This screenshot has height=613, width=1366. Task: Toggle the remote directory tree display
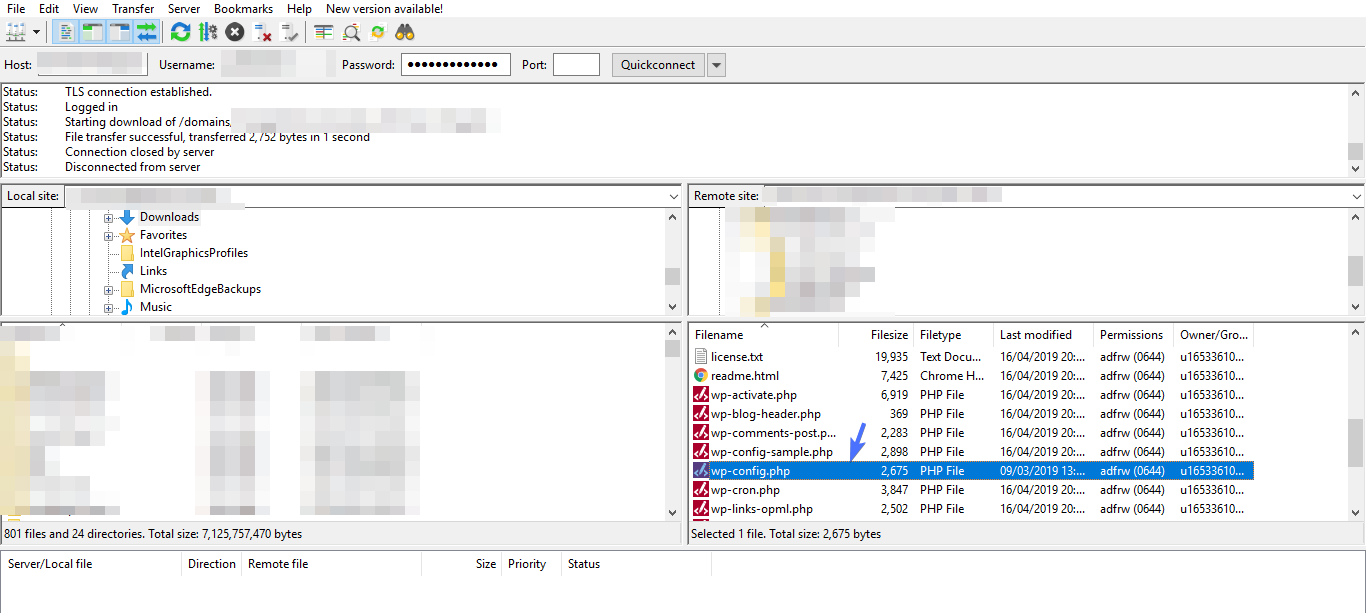pyautogui.click(x=119, y=32)
